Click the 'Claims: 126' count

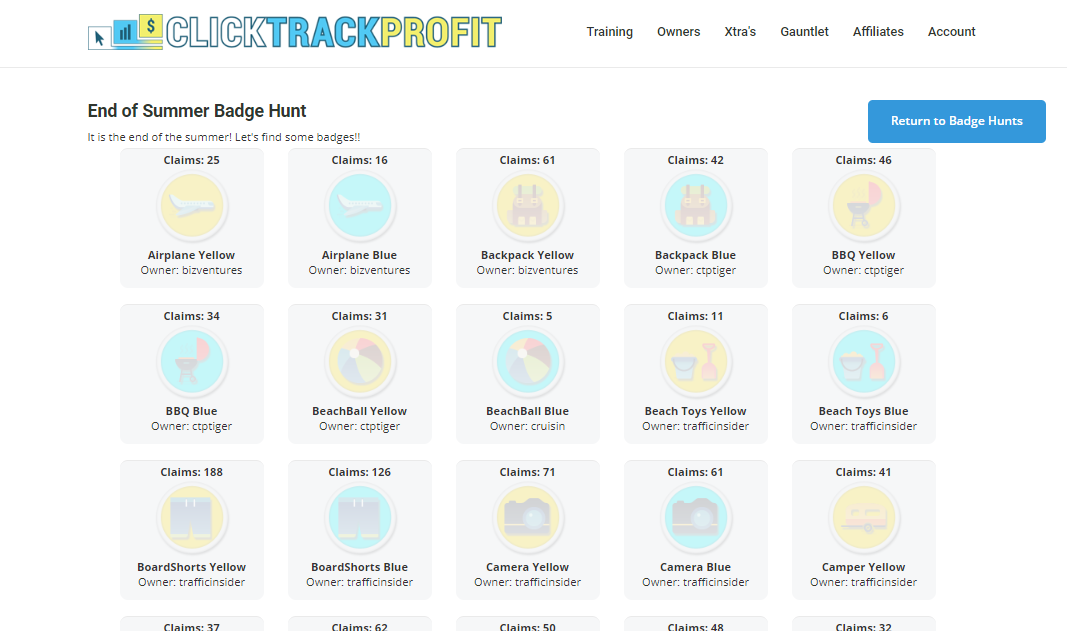tap(359, 472)
